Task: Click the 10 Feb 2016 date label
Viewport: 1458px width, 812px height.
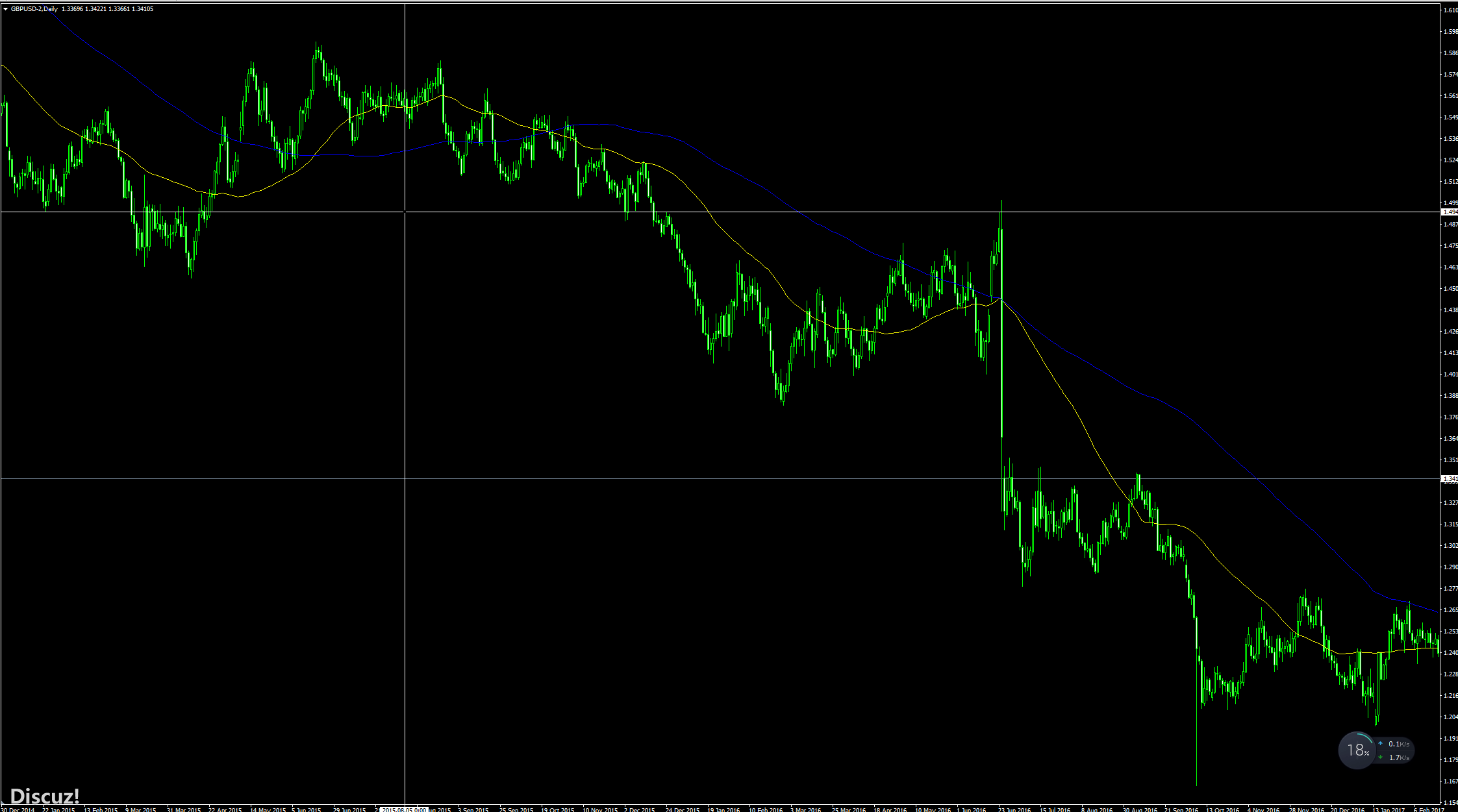Action: 766,809
